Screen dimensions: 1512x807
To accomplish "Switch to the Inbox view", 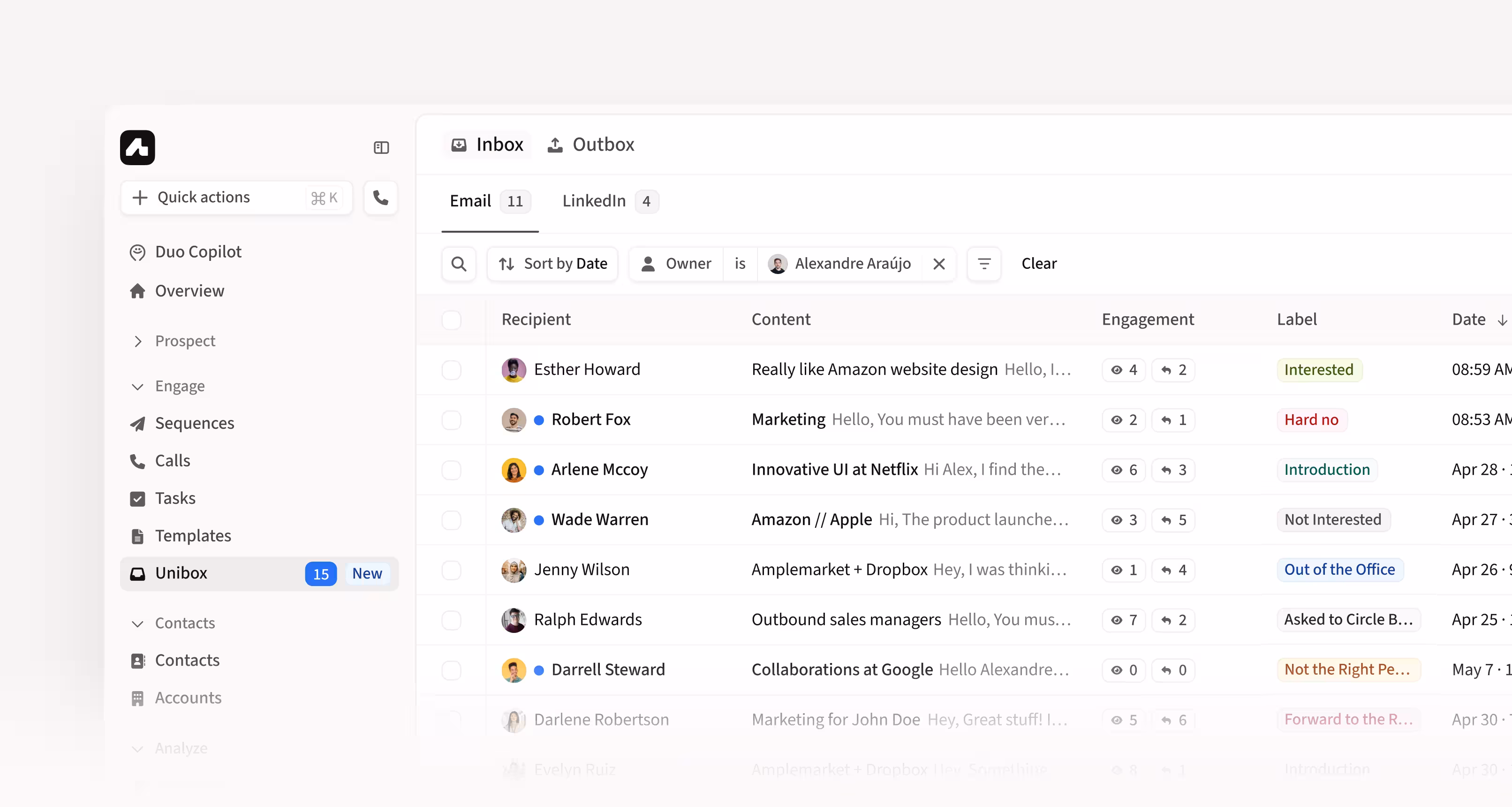I will 487,145.
